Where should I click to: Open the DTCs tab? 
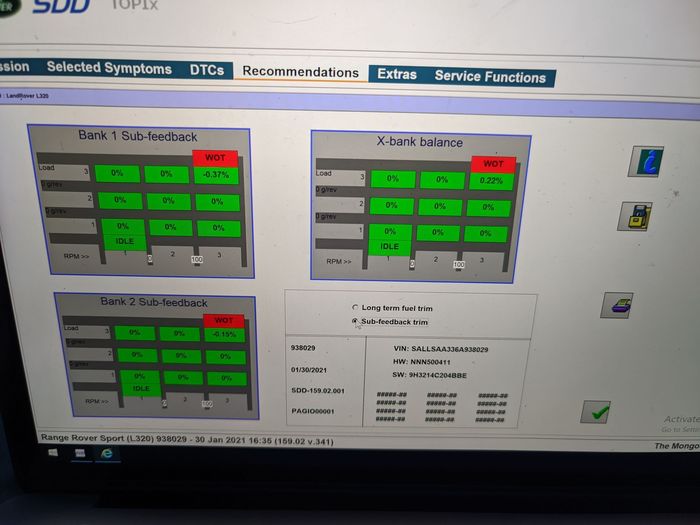(207, 70)
